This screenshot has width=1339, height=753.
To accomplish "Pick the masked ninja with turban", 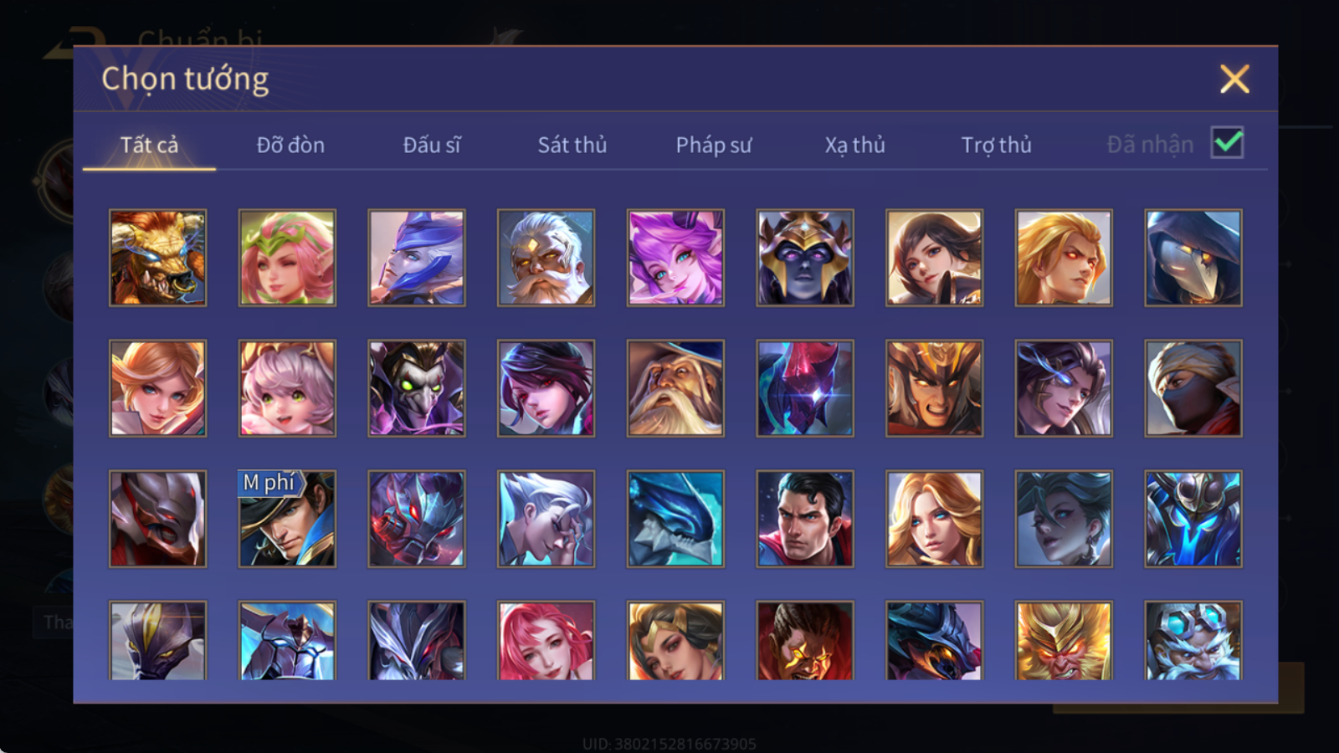I will click(1194, 389).
